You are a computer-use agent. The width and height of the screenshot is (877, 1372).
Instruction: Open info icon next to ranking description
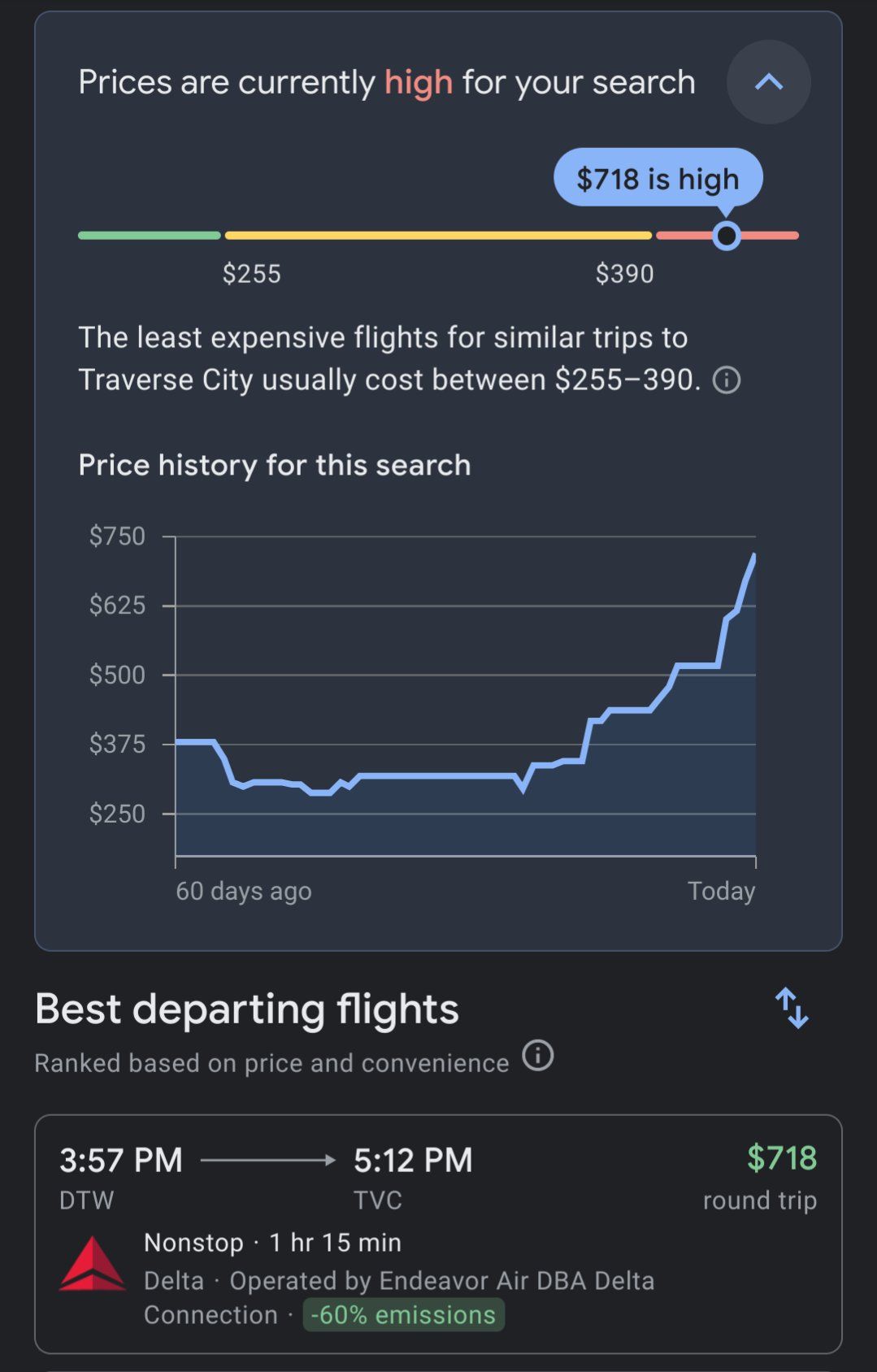click(x=537, y=1056)
